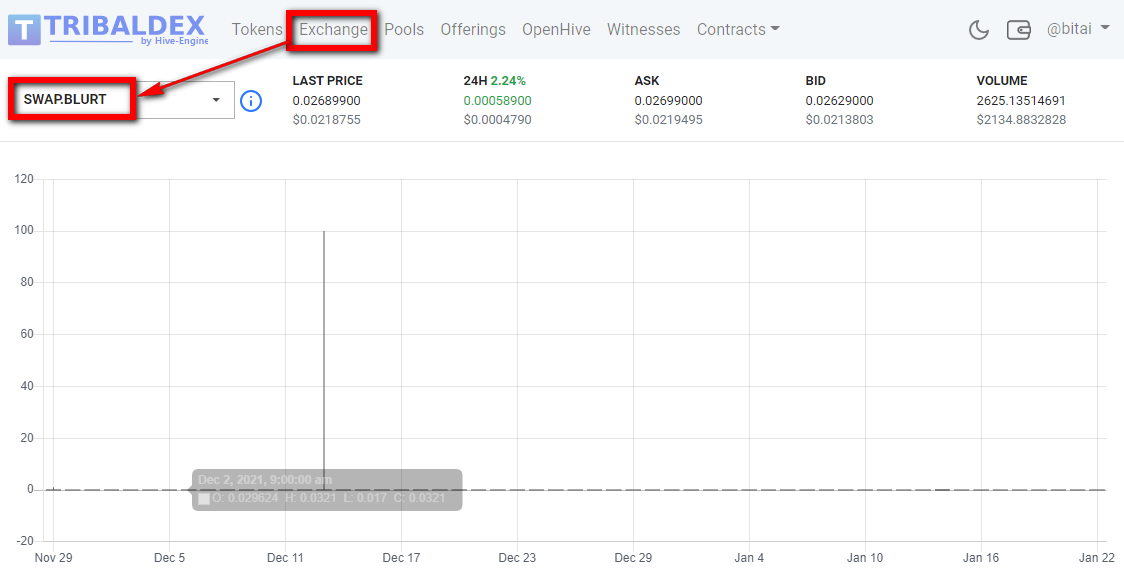This screenshot has height=575, width=1124.
Task: Go to OpenHive
Action: 556,29
